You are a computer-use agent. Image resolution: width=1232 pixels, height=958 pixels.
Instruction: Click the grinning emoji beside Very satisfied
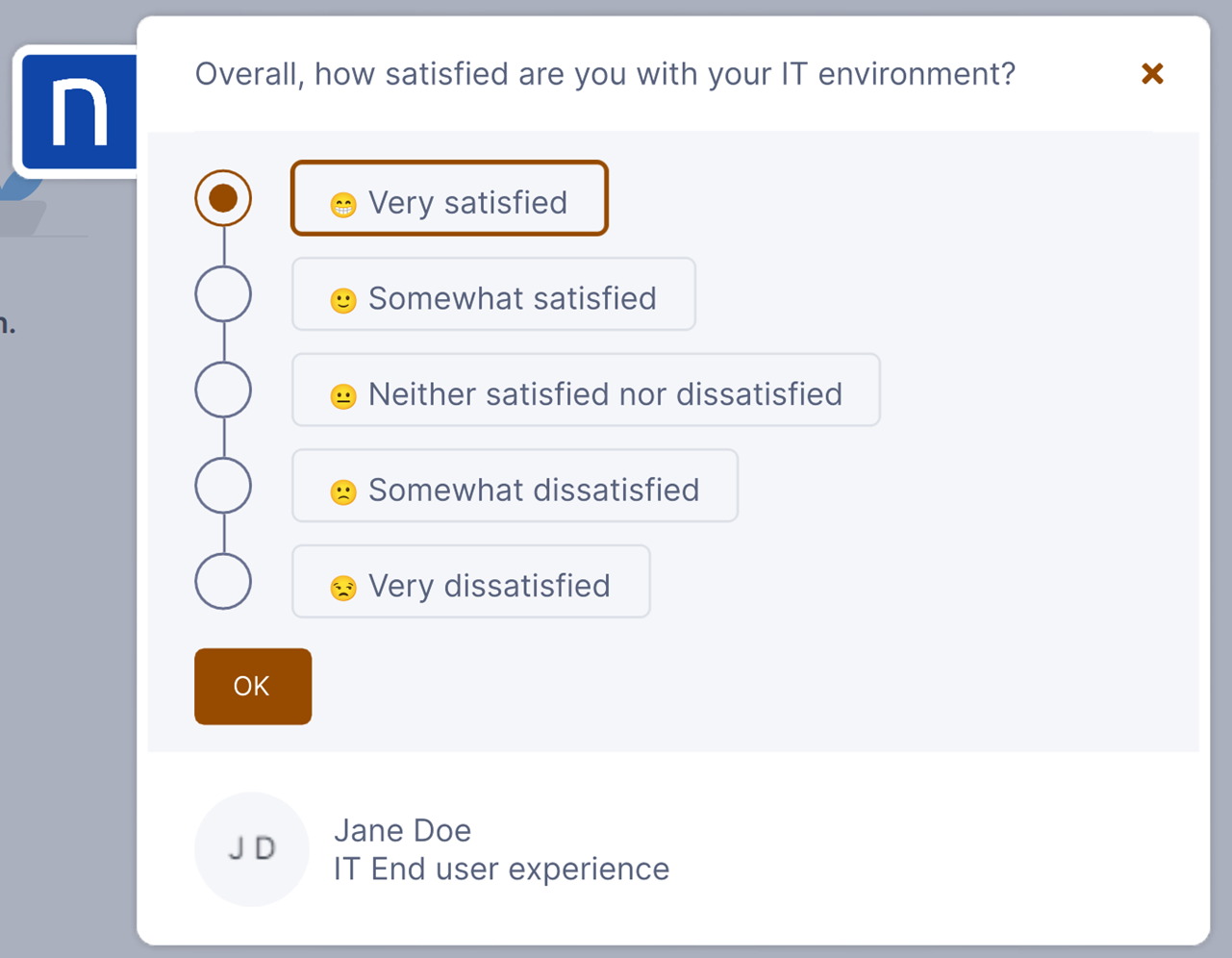coord(343,204)
